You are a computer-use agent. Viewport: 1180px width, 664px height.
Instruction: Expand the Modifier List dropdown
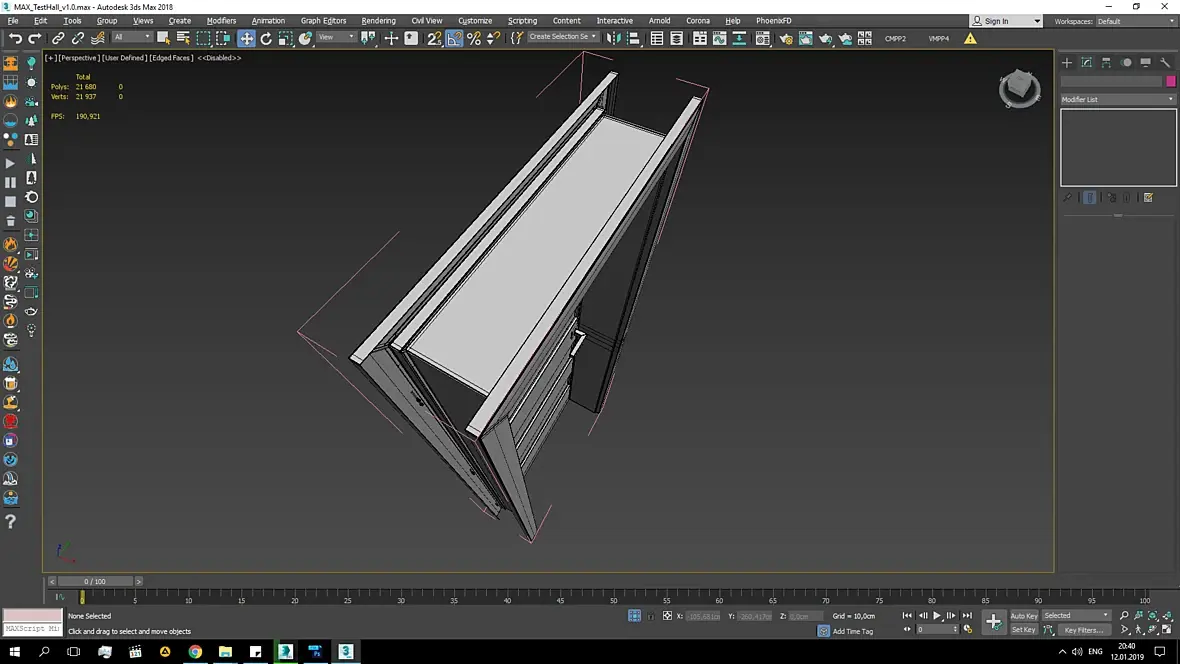[x=1118, y=99]
